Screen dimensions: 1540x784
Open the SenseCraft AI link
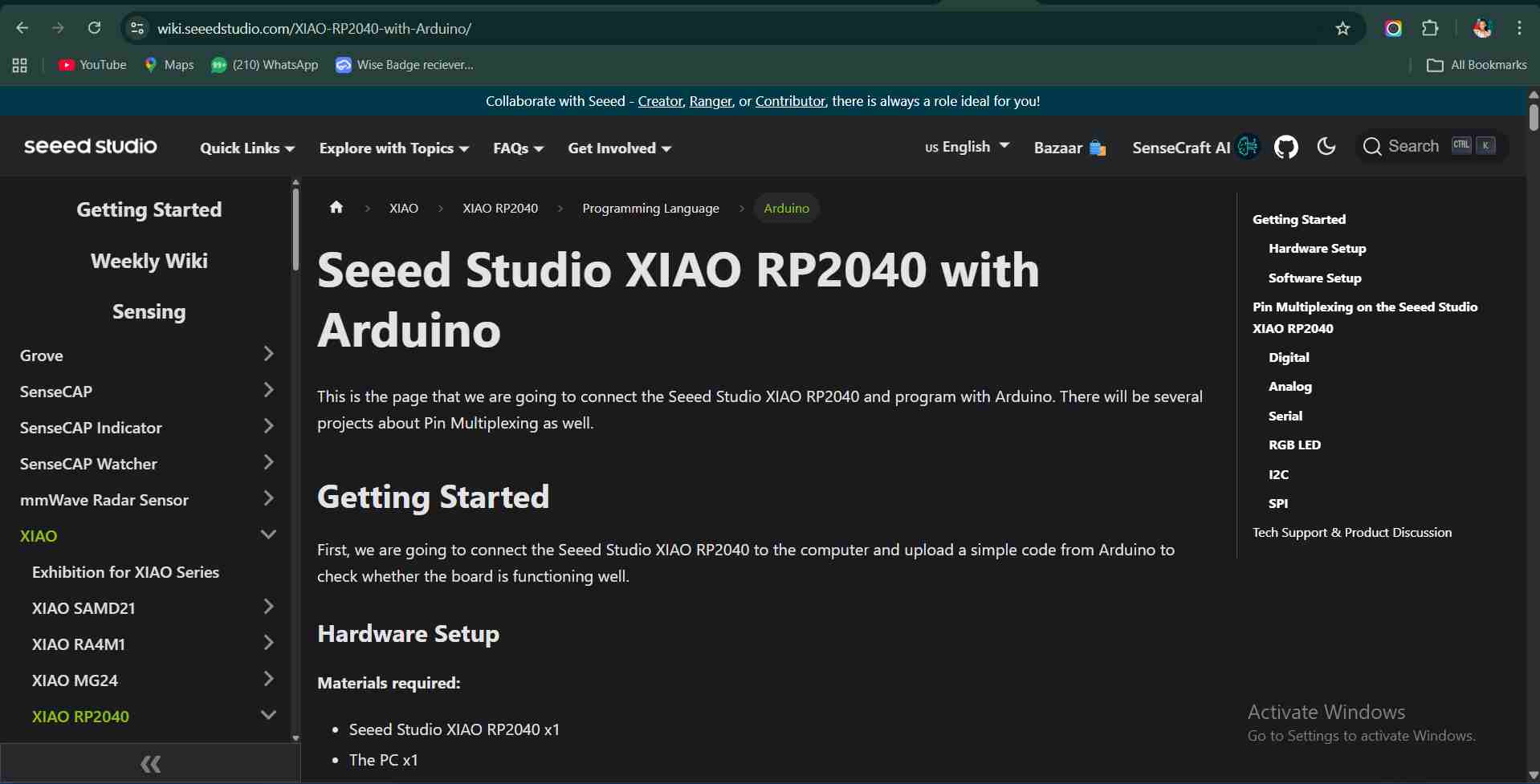click(x=1196, y=147)
